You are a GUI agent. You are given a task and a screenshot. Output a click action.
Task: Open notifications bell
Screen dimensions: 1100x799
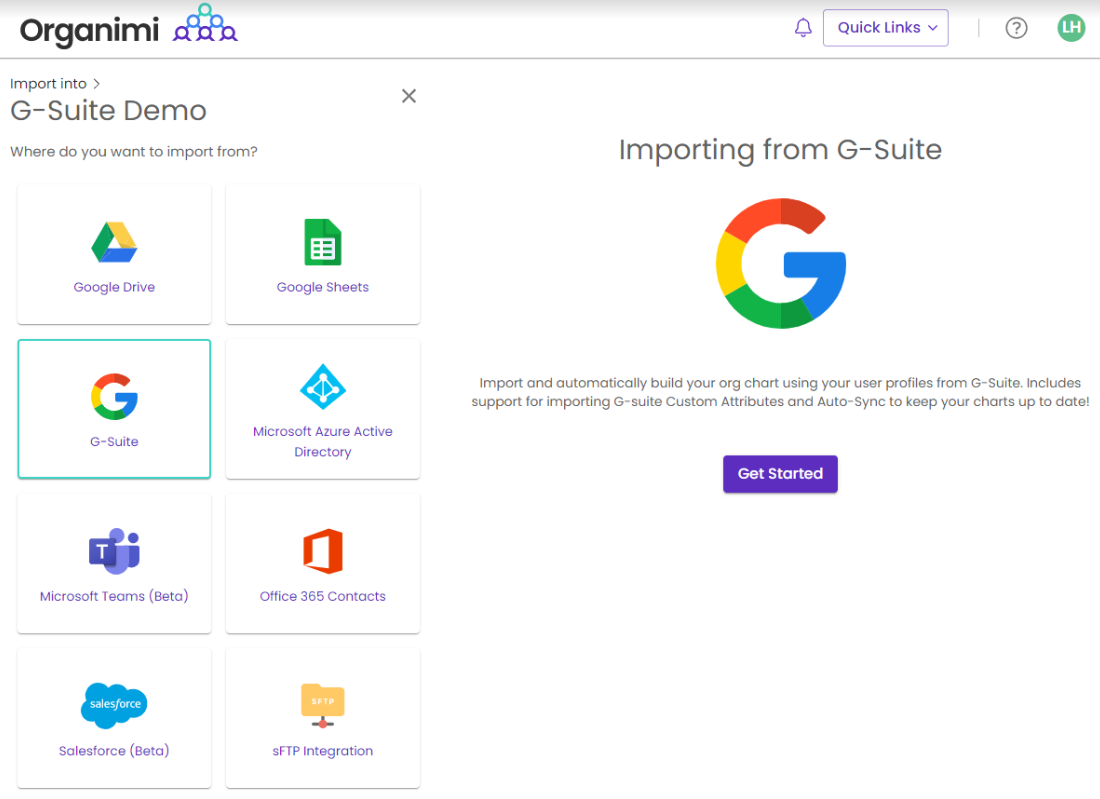(x=803, y=28)
